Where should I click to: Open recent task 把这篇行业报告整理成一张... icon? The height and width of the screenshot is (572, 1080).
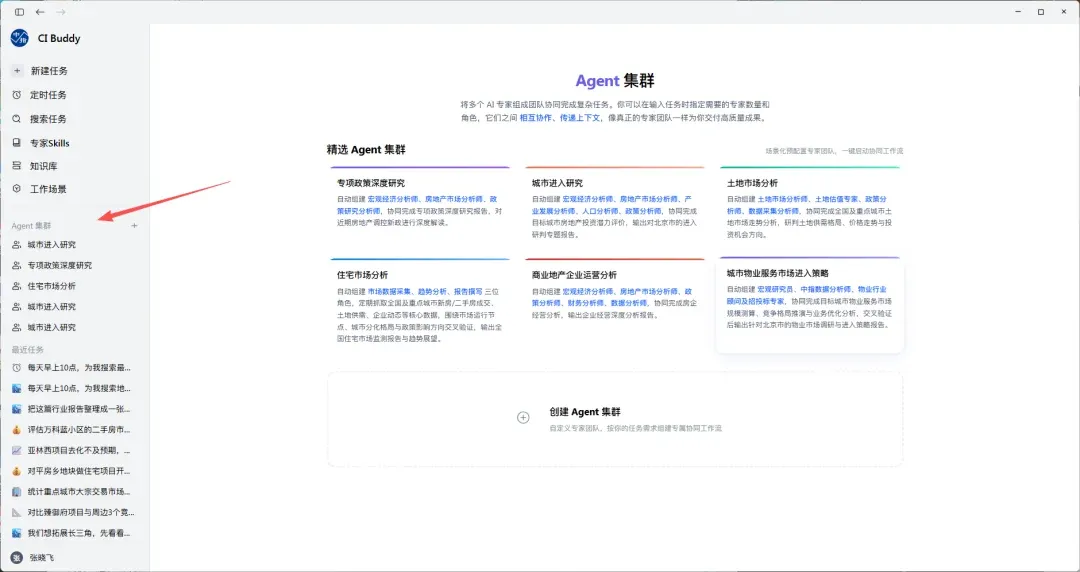pyautogui.click(x=17, y=409)
